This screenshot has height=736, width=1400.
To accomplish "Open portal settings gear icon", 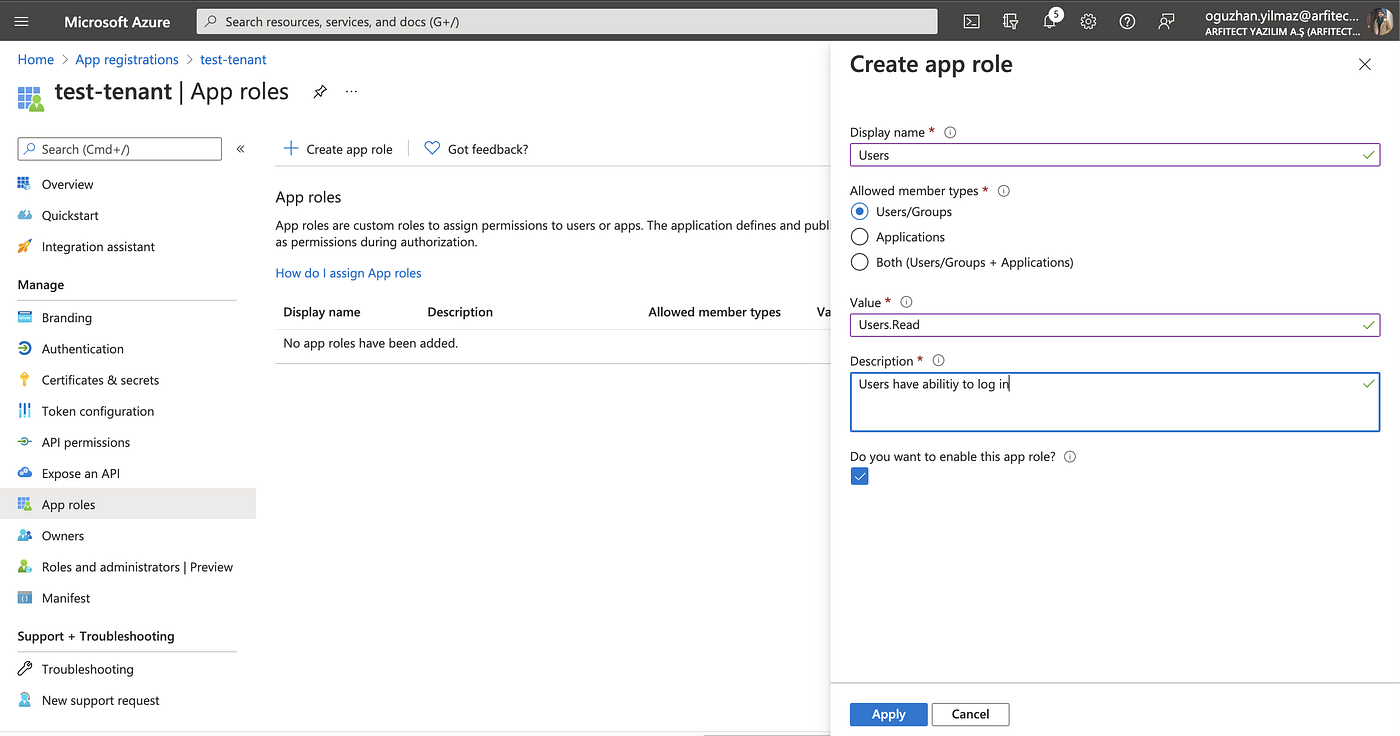I will [x=1088, y=21].
